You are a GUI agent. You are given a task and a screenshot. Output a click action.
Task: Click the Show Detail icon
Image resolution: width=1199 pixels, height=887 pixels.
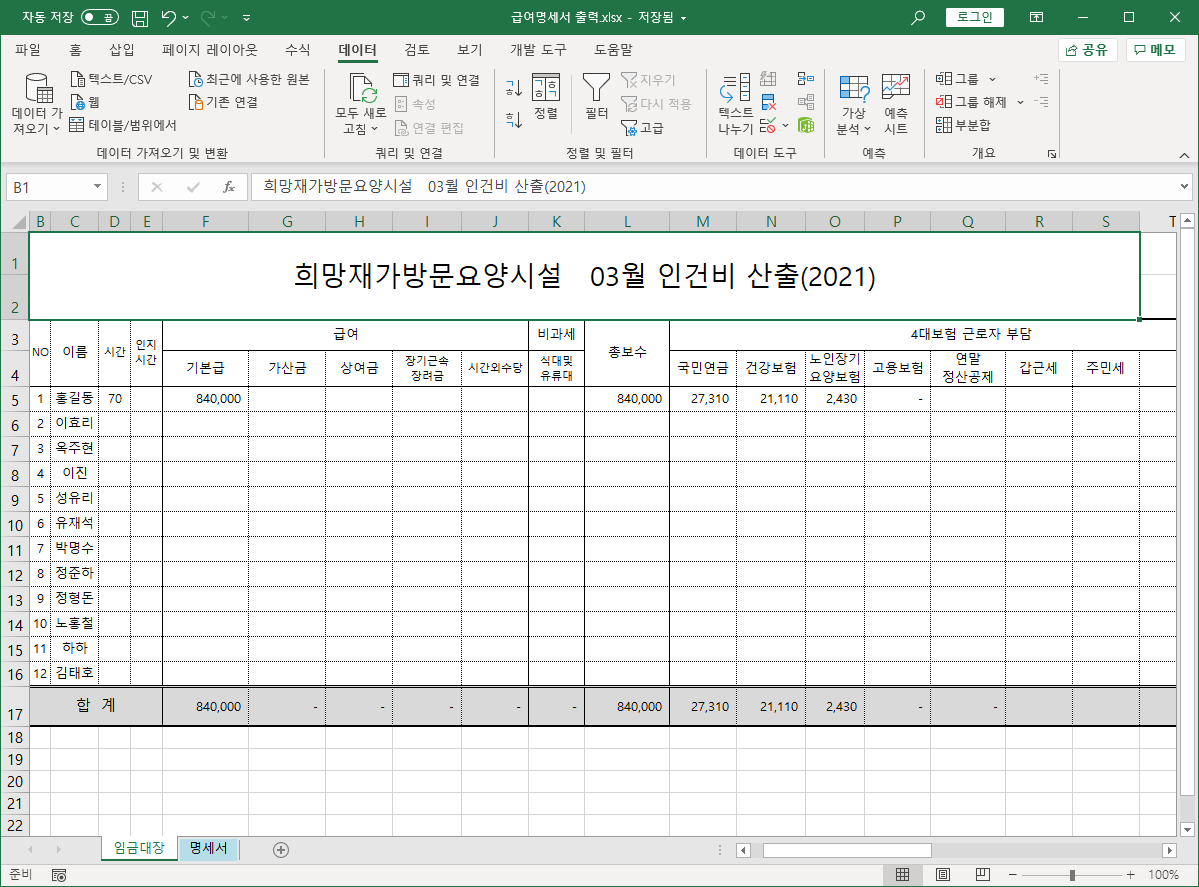pyautogui.click(x=1041, y=79)
